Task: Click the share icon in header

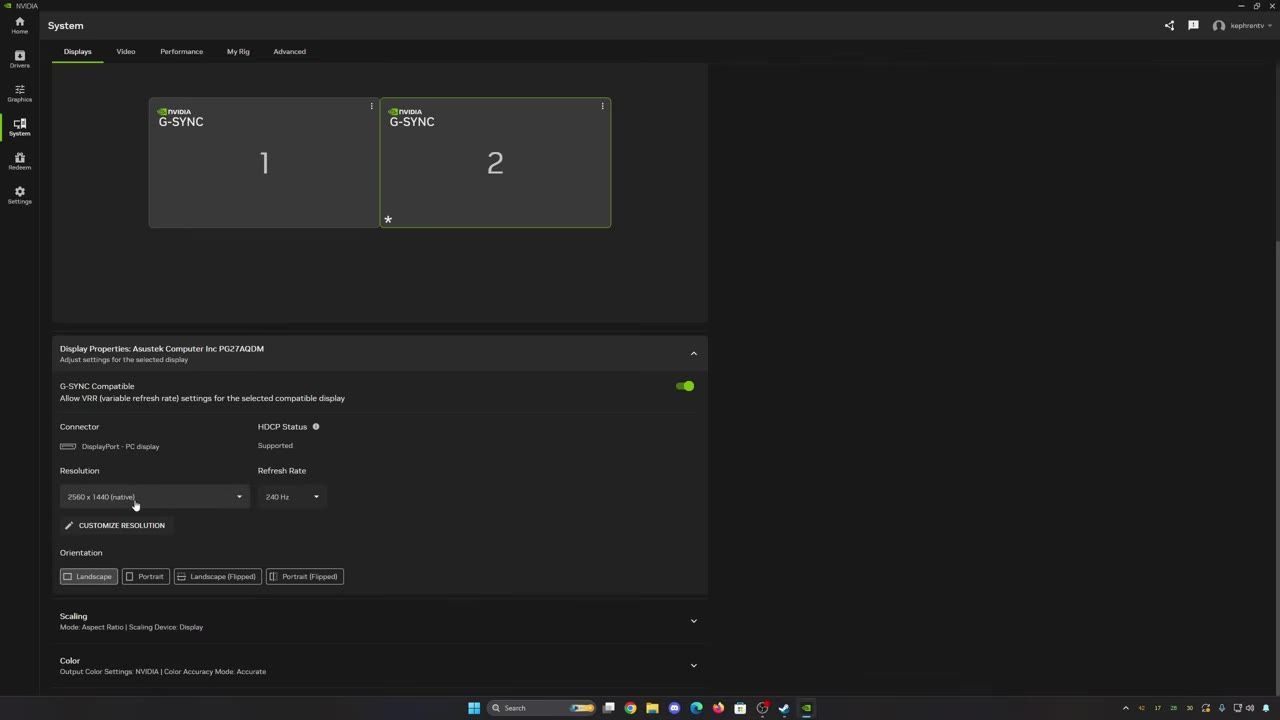Action: 1169,25
